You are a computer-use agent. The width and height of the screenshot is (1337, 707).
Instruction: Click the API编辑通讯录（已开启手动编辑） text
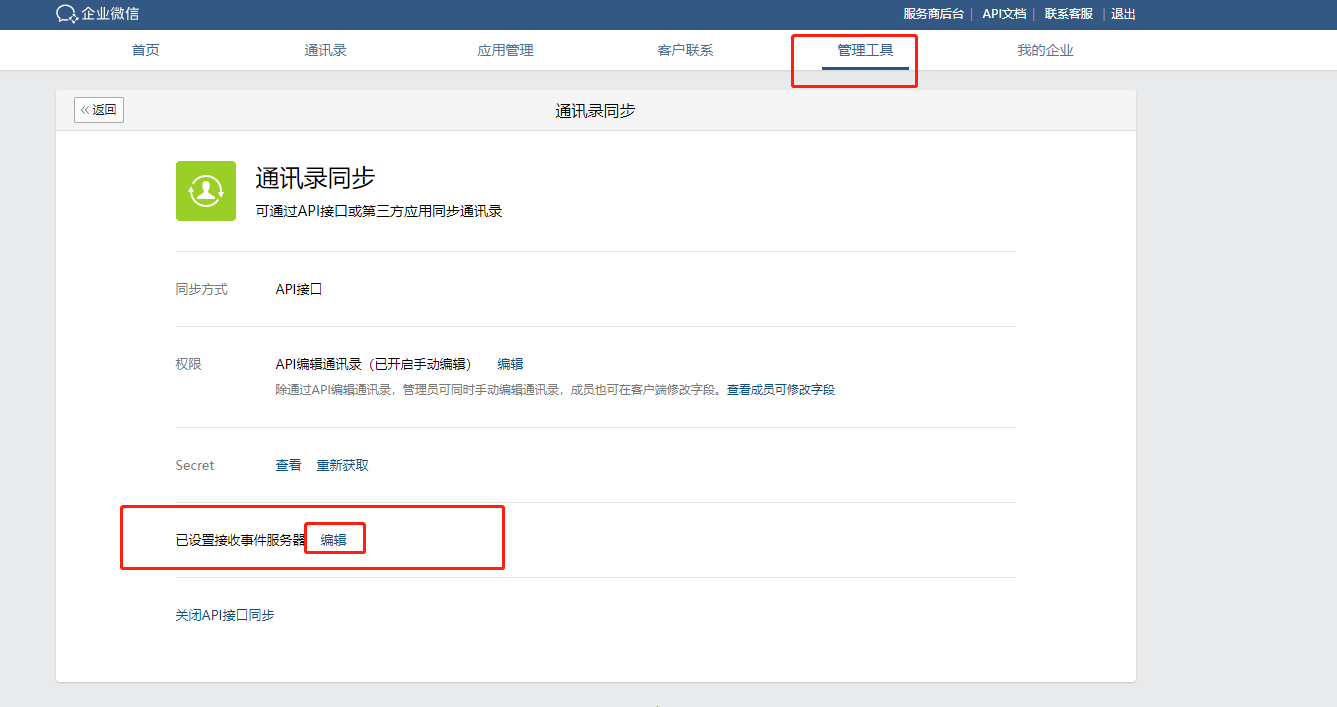[x=373, y=364]
